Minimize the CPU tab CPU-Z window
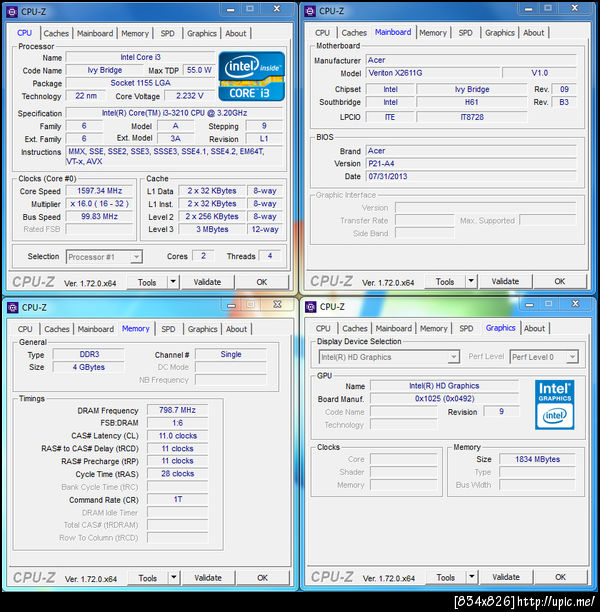Screen dimensions: 600x612 (x=231, y=9)
